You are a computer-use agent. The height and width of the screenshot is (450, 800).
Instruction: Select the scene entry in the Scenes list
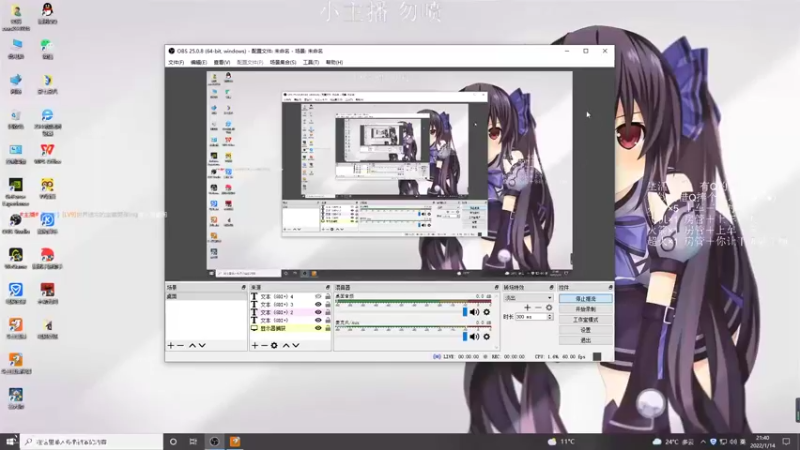coord(206,296)
